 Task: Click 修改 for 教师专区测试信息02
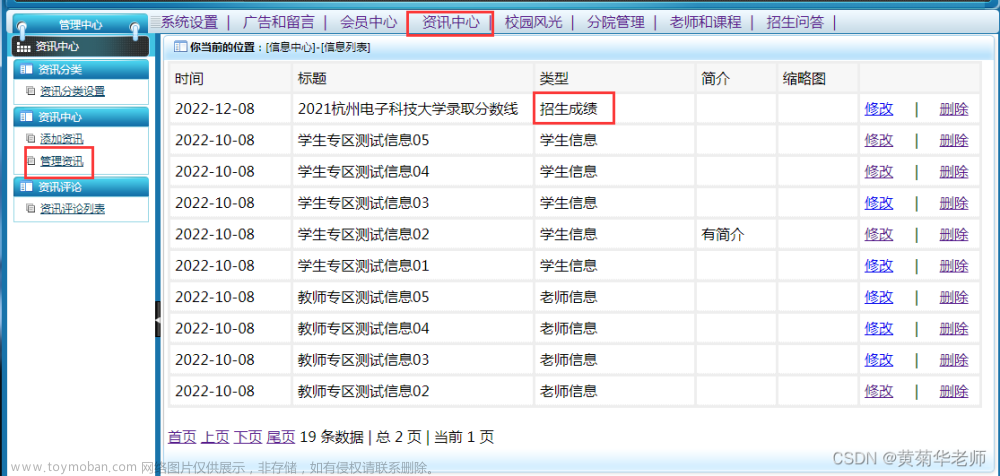[879, 391]
